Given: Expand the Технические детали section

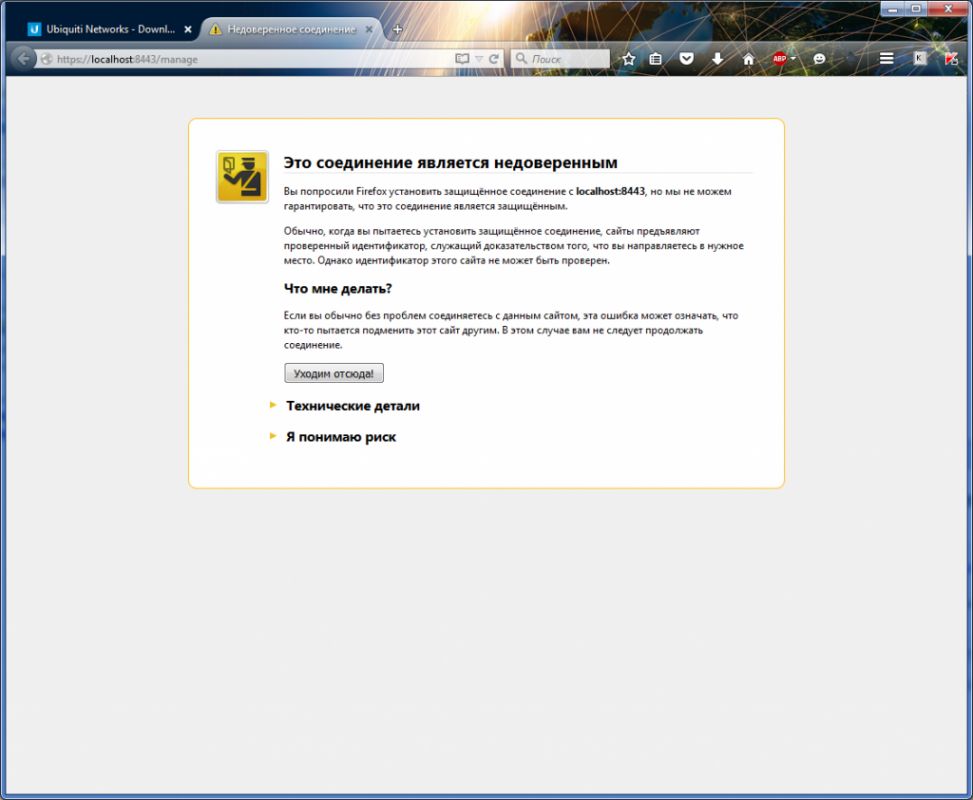Looking at the screenshot, I should [x=352, y=406].
